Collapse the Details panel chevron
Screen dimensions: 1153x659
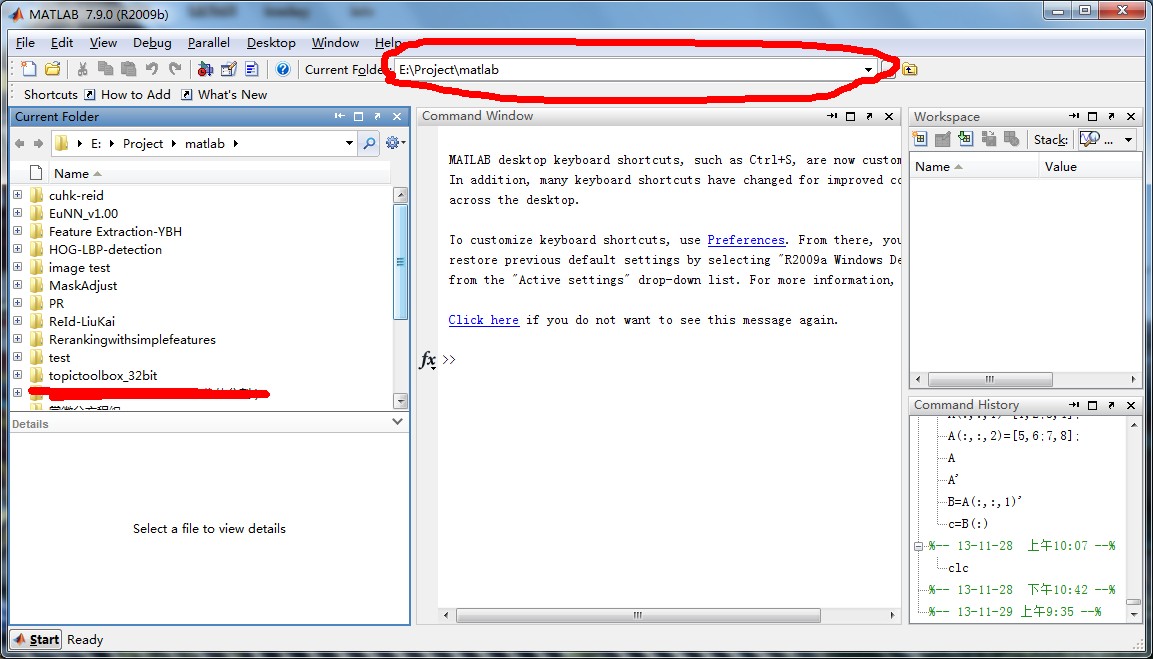(x=398, y=422)
